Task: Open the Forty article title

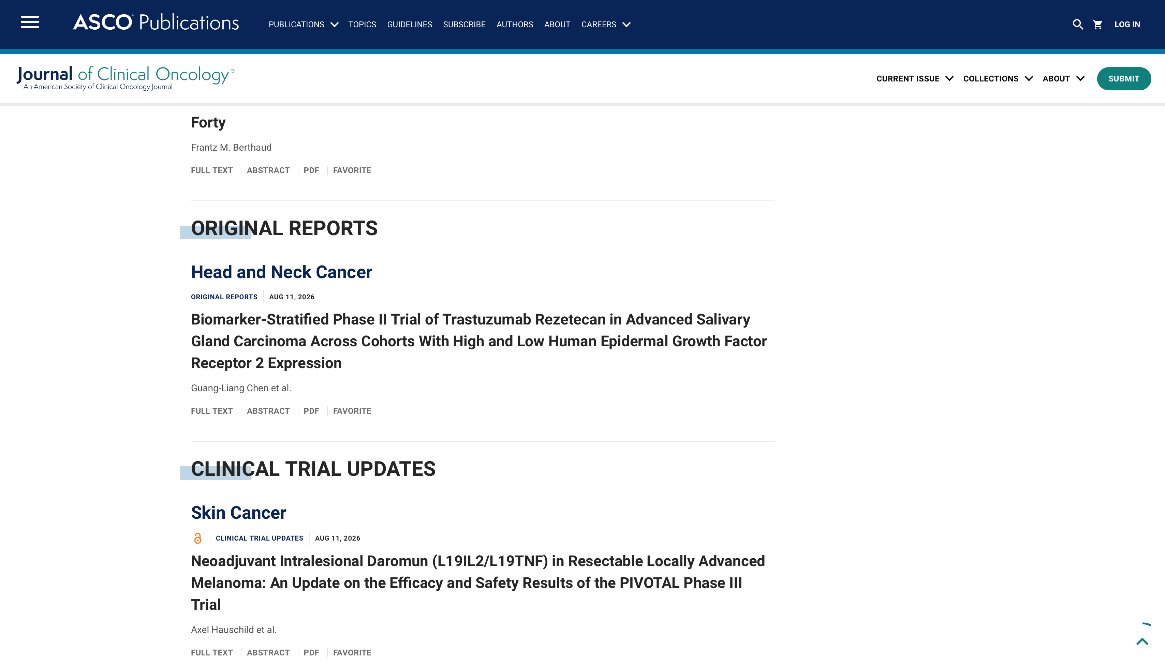Action: 208,123
